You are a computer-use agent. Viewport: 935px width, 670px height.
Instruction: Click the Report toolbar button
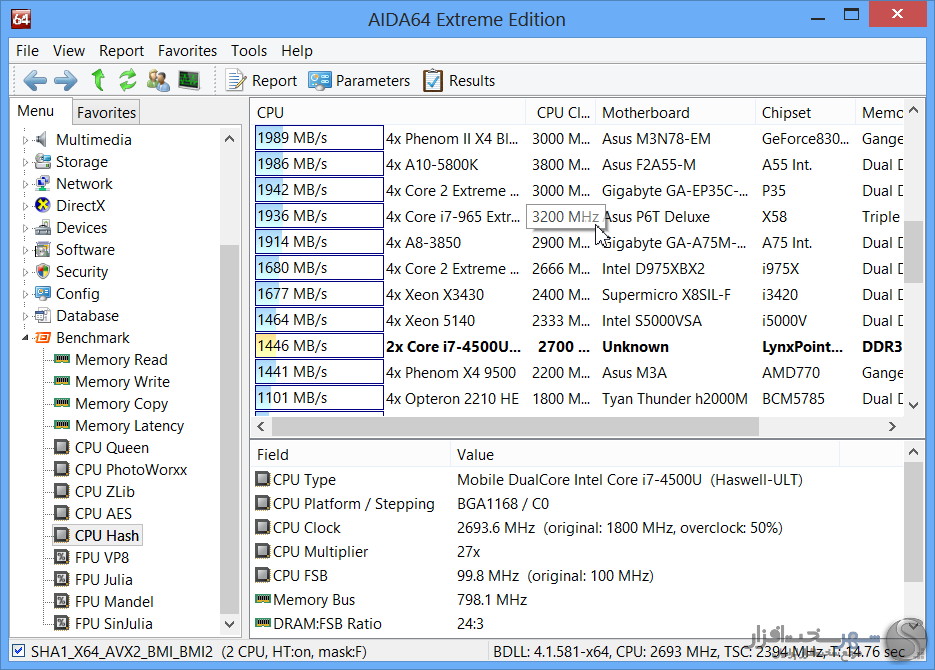tap(261, 81)
